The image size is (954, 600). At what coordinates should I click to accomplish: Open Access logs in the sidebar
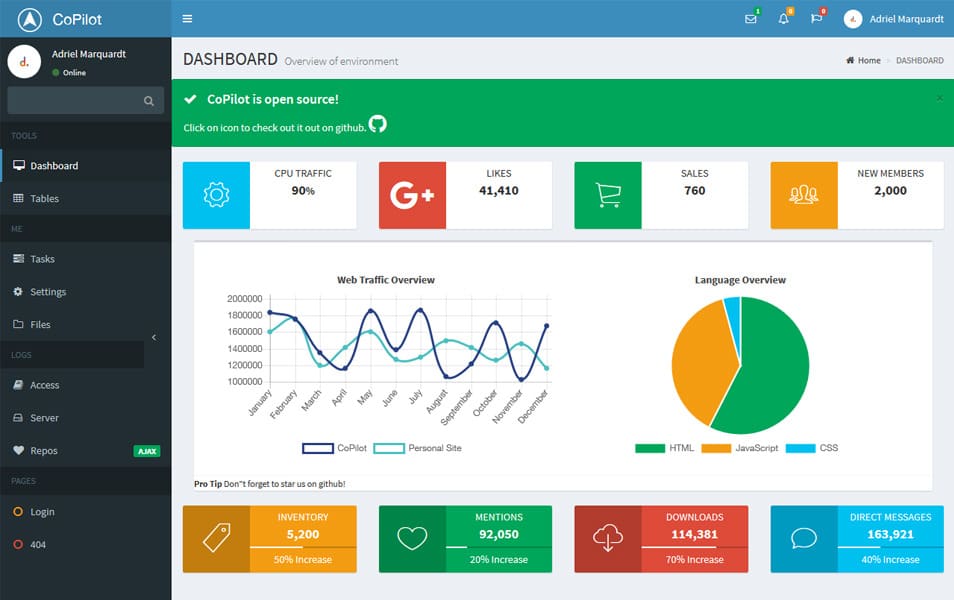pyautogui.click(x=85, y=385)
